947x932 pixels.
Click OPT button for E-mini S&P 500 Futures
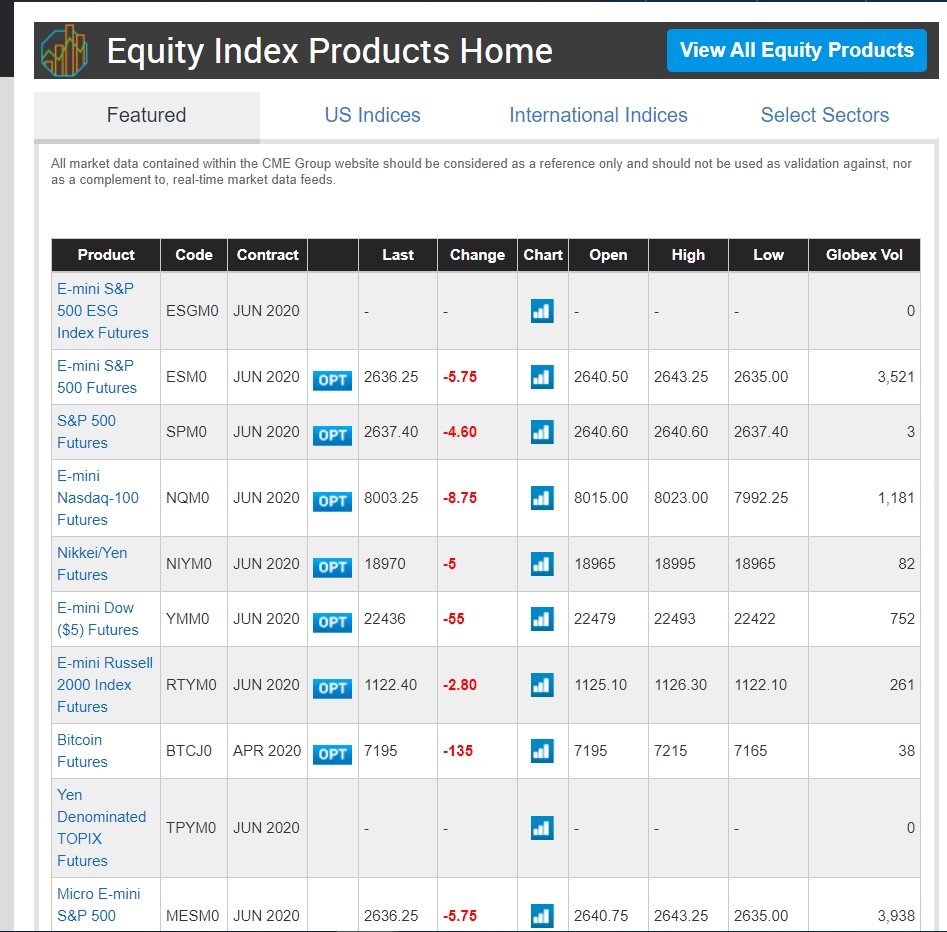[x=332, y=380]
